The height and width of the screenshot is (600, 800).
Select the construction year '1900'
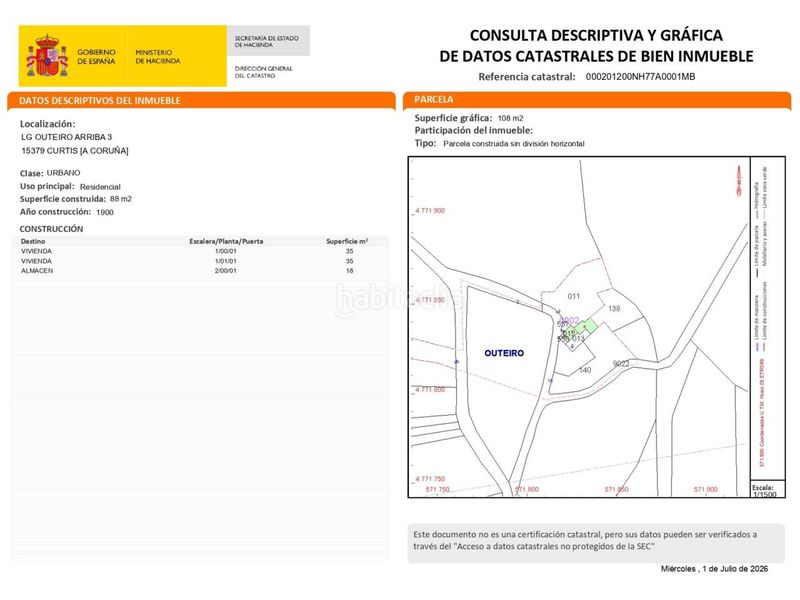click(105, 212)
